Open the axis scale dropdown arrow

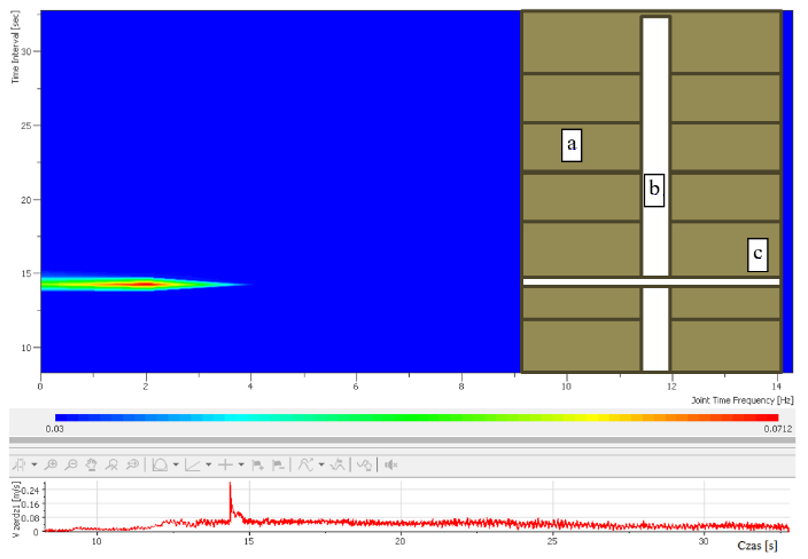[x=209, y=465]
